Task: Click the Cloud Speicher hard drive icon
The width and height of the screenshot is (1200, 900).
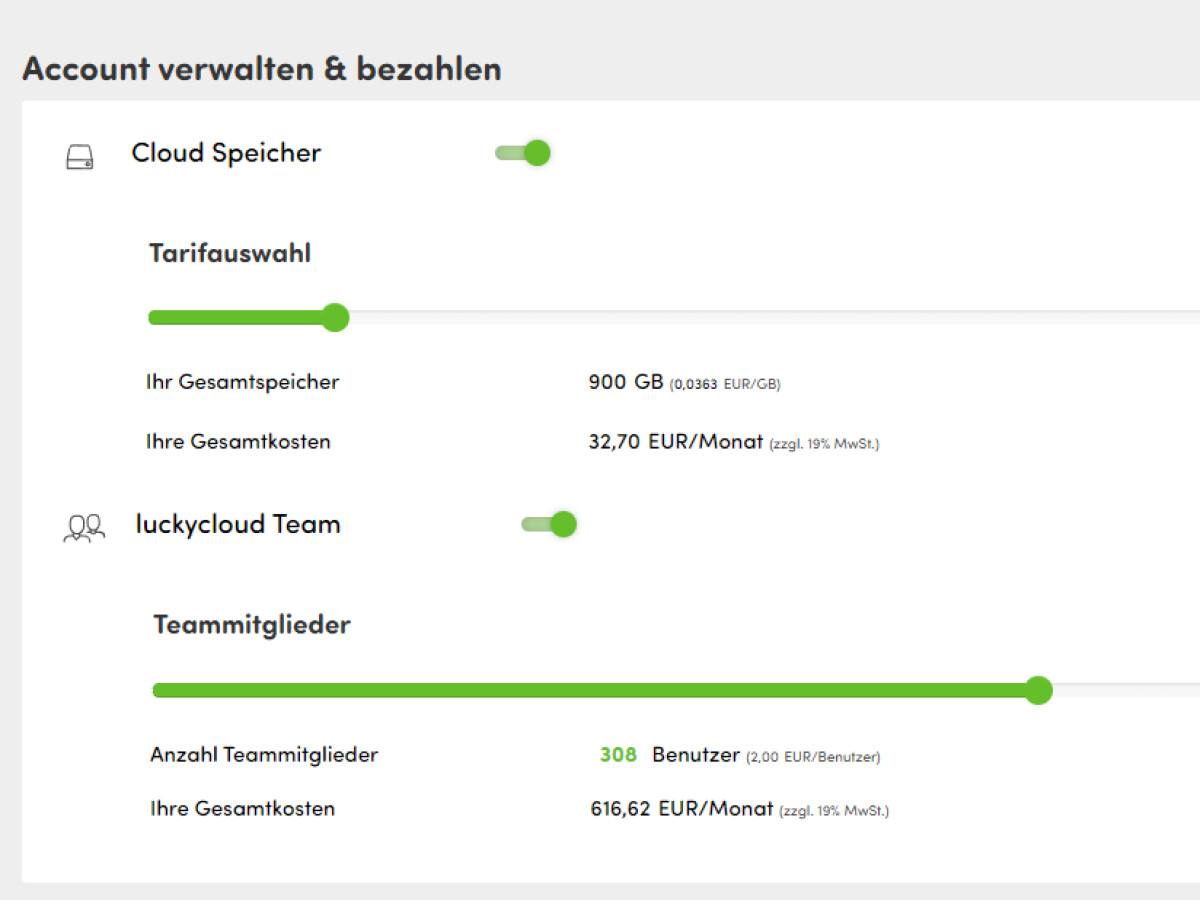Action: [79, 157]
